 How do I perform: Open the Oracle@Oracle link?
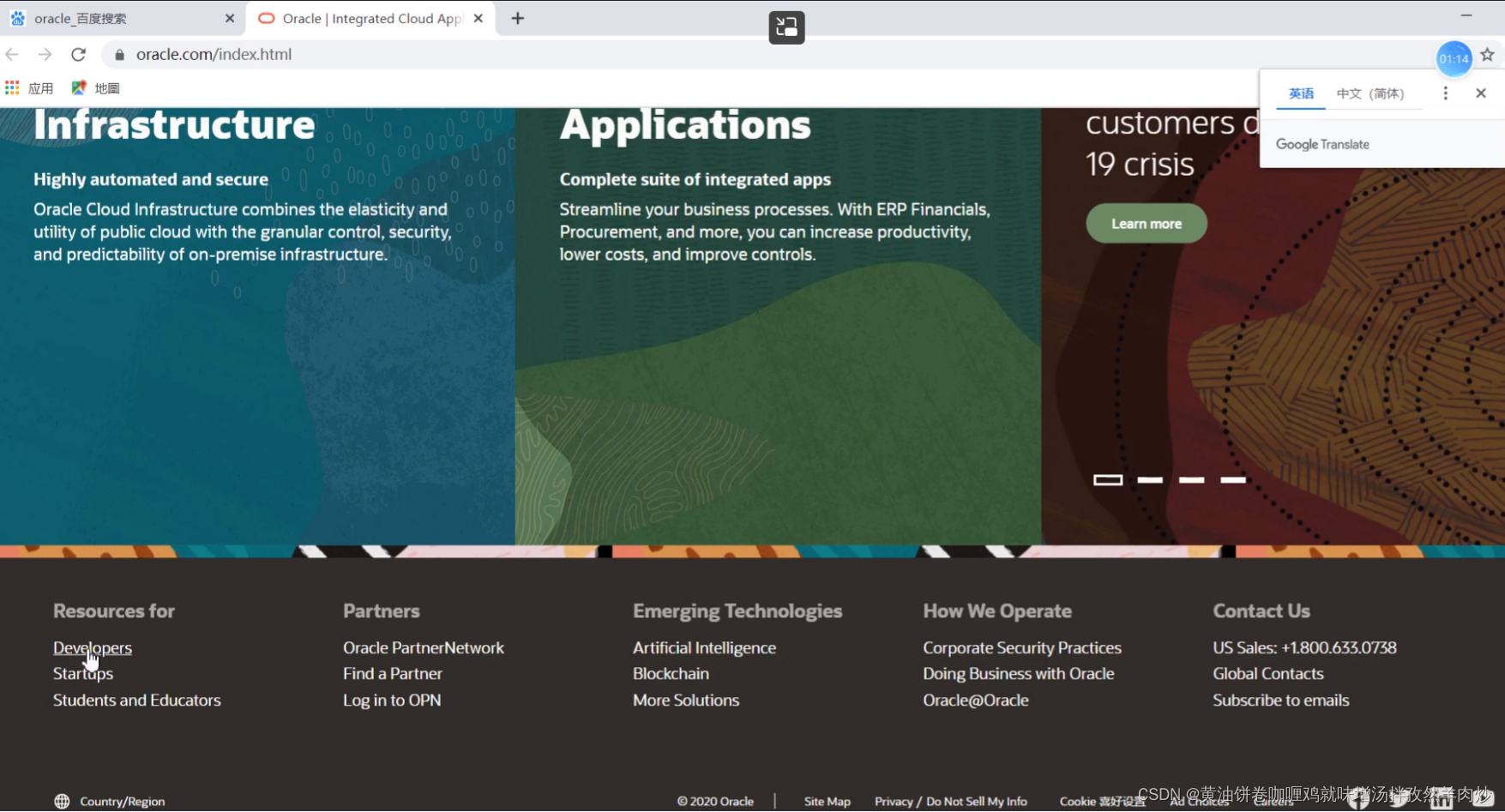pyautogui.click(x=976, y=701)
